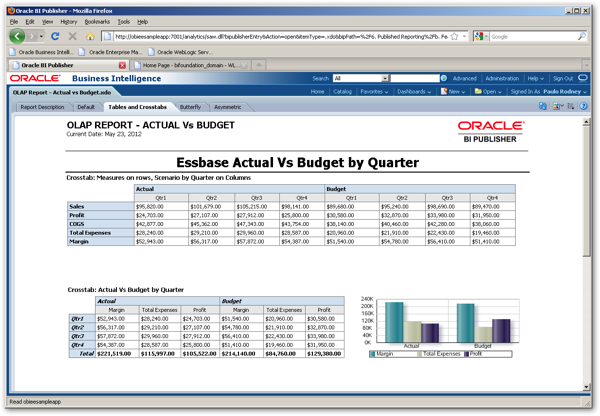The image size is (600, 416).
Task: Click the beige Total Expenses legend swatch
Action: (x=419, y=354)
